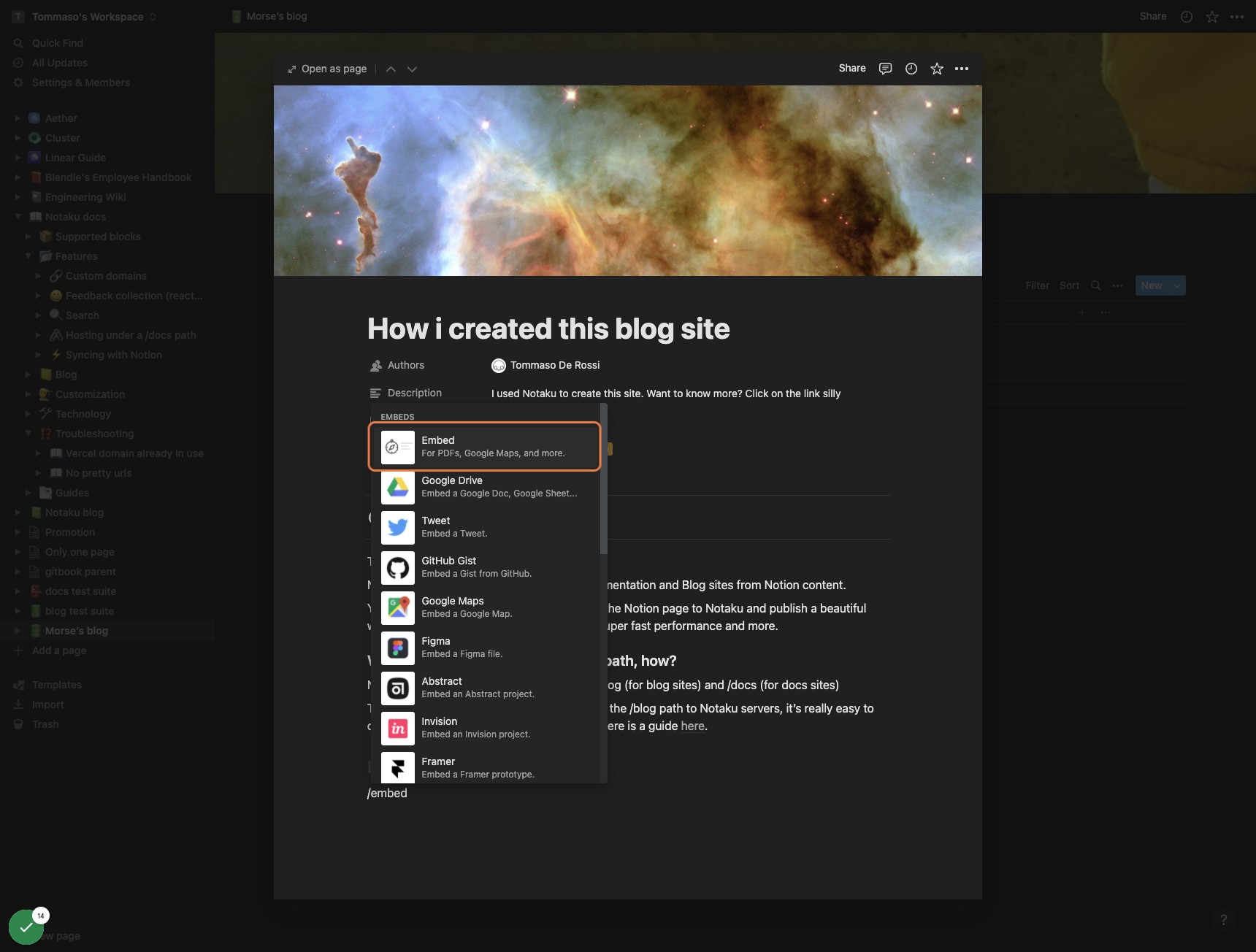The image size is (1256, 952).
Task: Click the help question mark button
Action: pos(1223,920)
